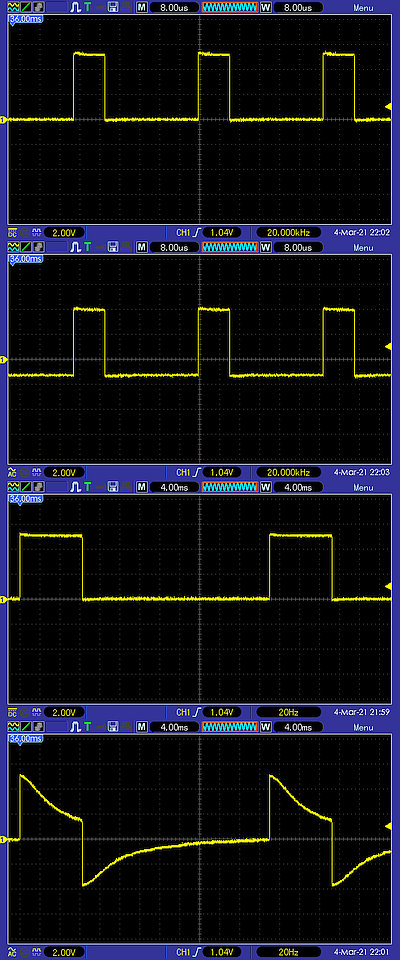The height and width of the screenshot is (960, 400).
Task: Open Menu in the 22:02 capture
Action: coord(363,8)
